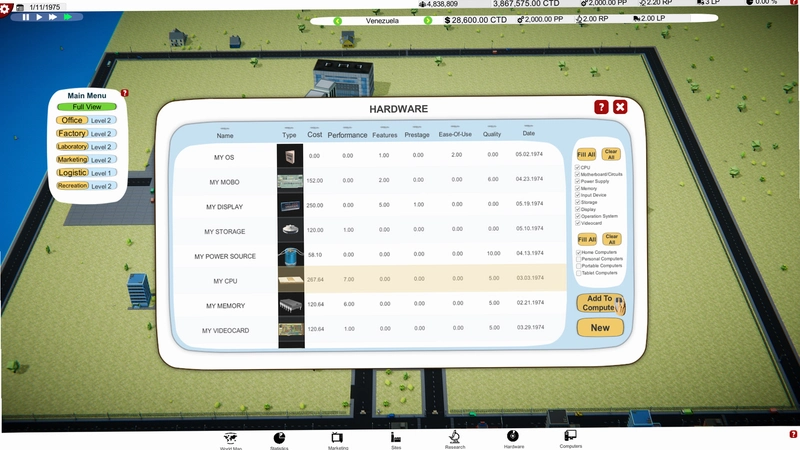Viewport: 800px width, 450px height.
Task: Open the Marketing TV icon
Action: (337, 437)
